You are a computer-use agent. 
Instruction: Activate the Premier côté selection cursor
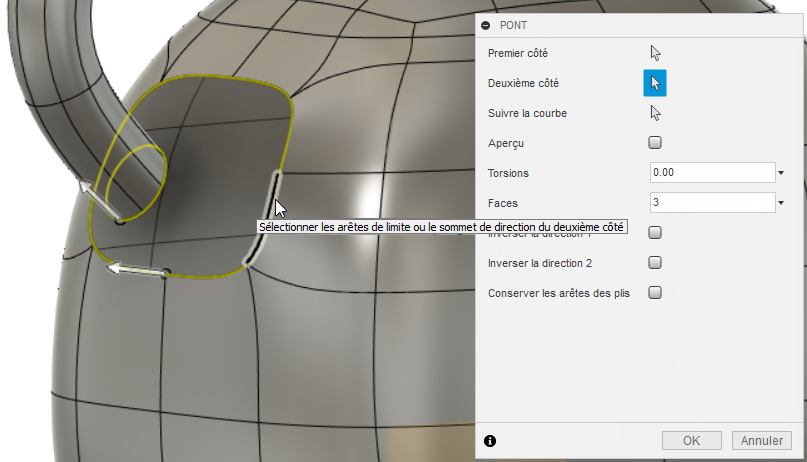click(655, 53)
